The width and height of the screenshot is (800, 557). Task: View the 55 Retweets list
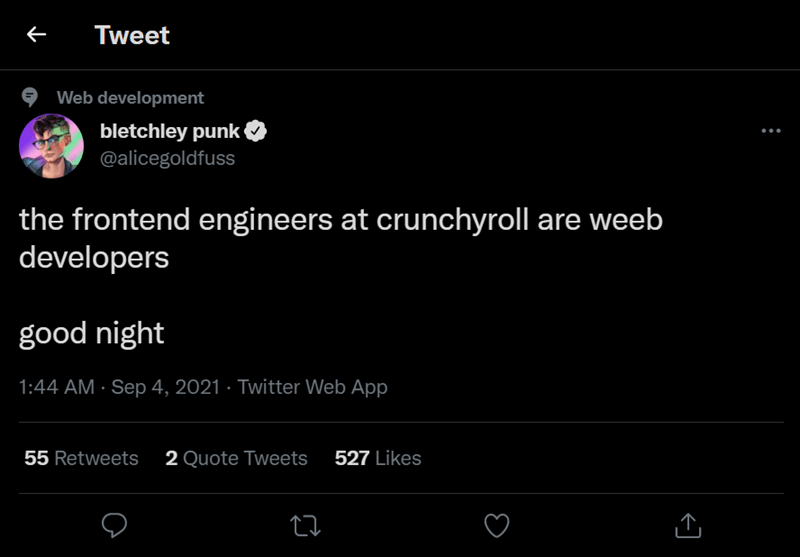click(81, 458)
